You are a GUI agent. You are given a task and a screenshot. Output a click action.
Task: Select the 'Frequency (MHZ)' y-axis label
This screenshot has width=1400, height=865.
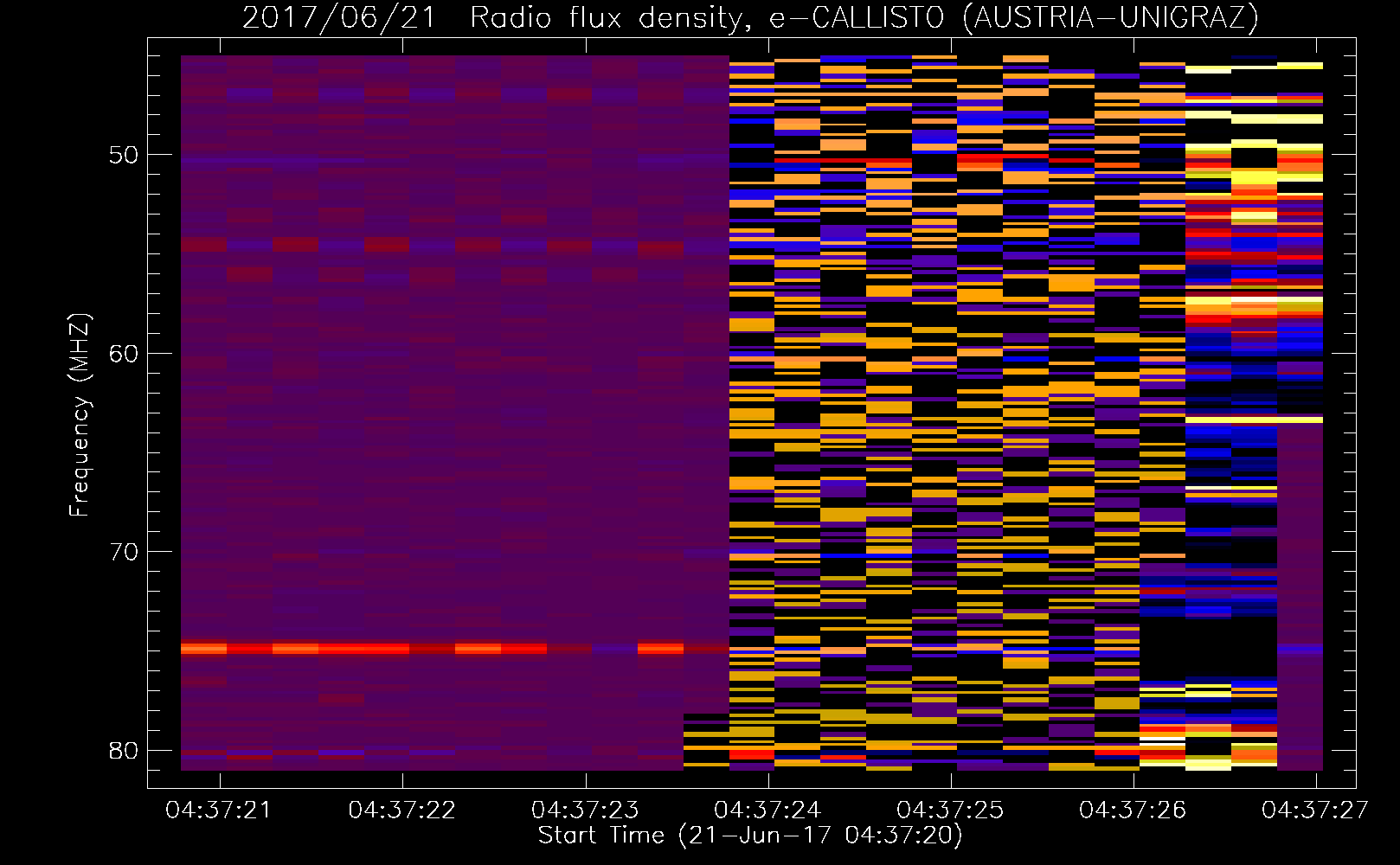tap(80, 415)
